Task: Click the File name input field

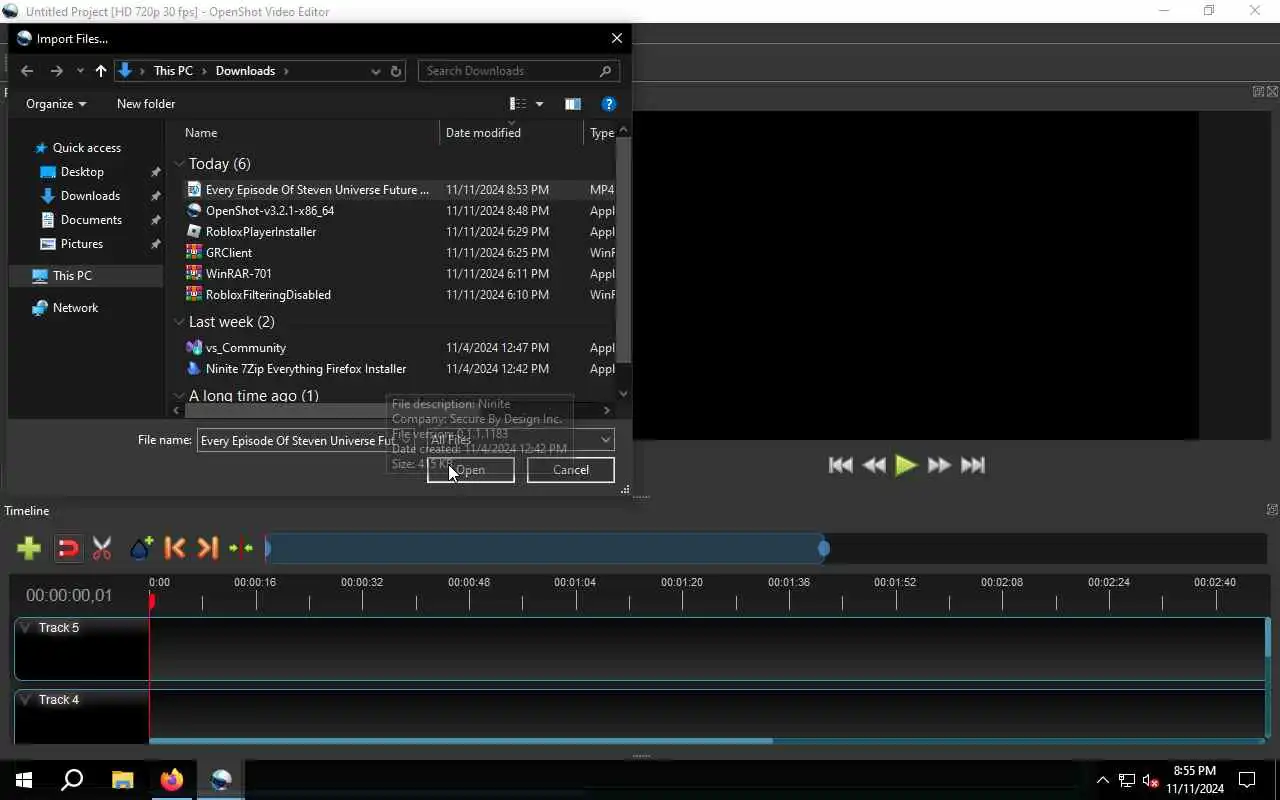Action: tap(296, 441)
